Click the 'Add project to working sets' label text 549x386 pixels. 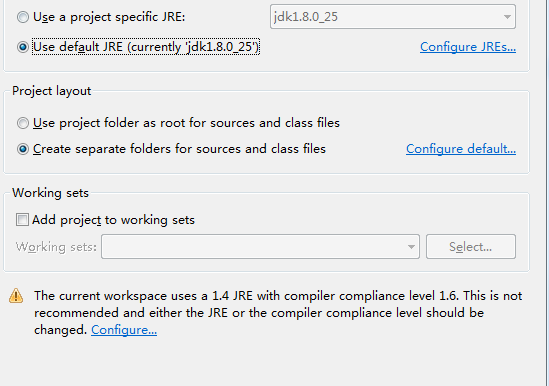[113, 220]
